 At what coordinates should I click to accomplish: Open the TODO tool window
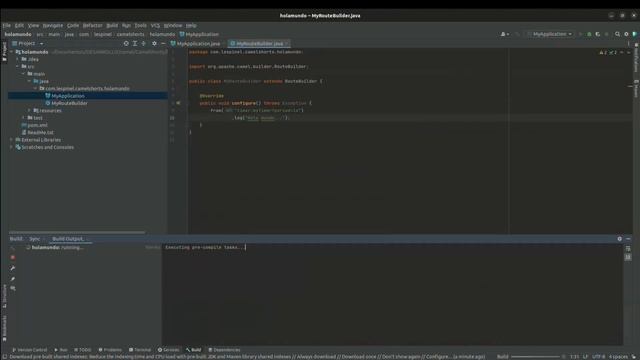(x=83, y=350)
